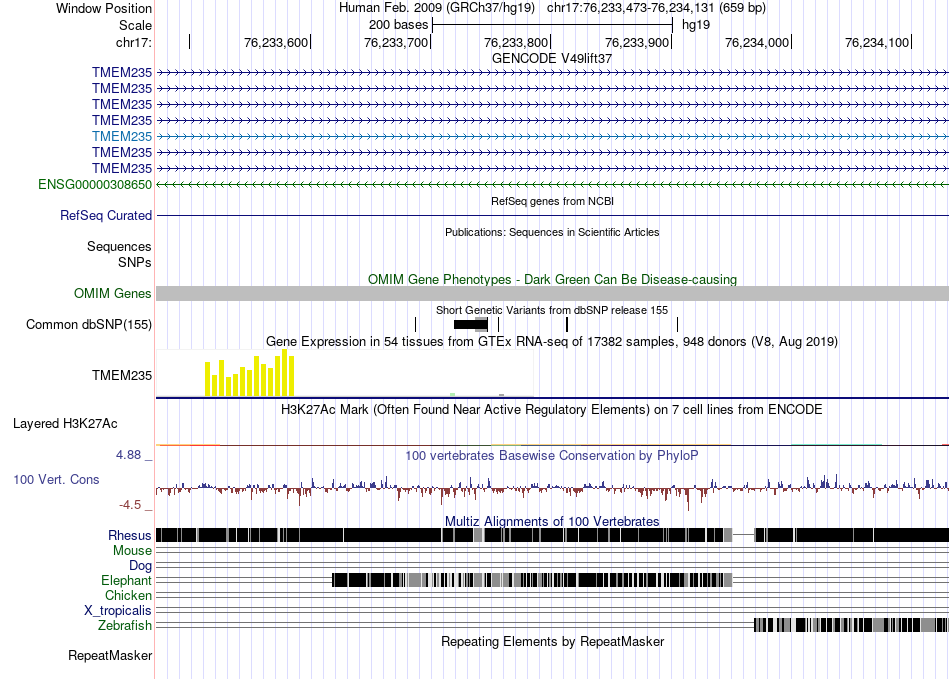Click the Human Feb. 2009 (GRCh37/hg19) text
The image size is (950, 679).
(437, 8)
